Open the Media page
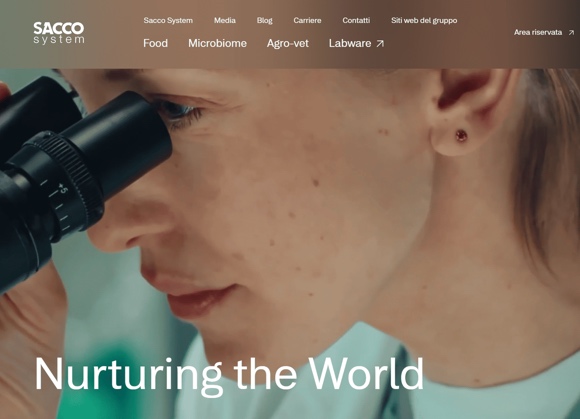 coord(225,20)
